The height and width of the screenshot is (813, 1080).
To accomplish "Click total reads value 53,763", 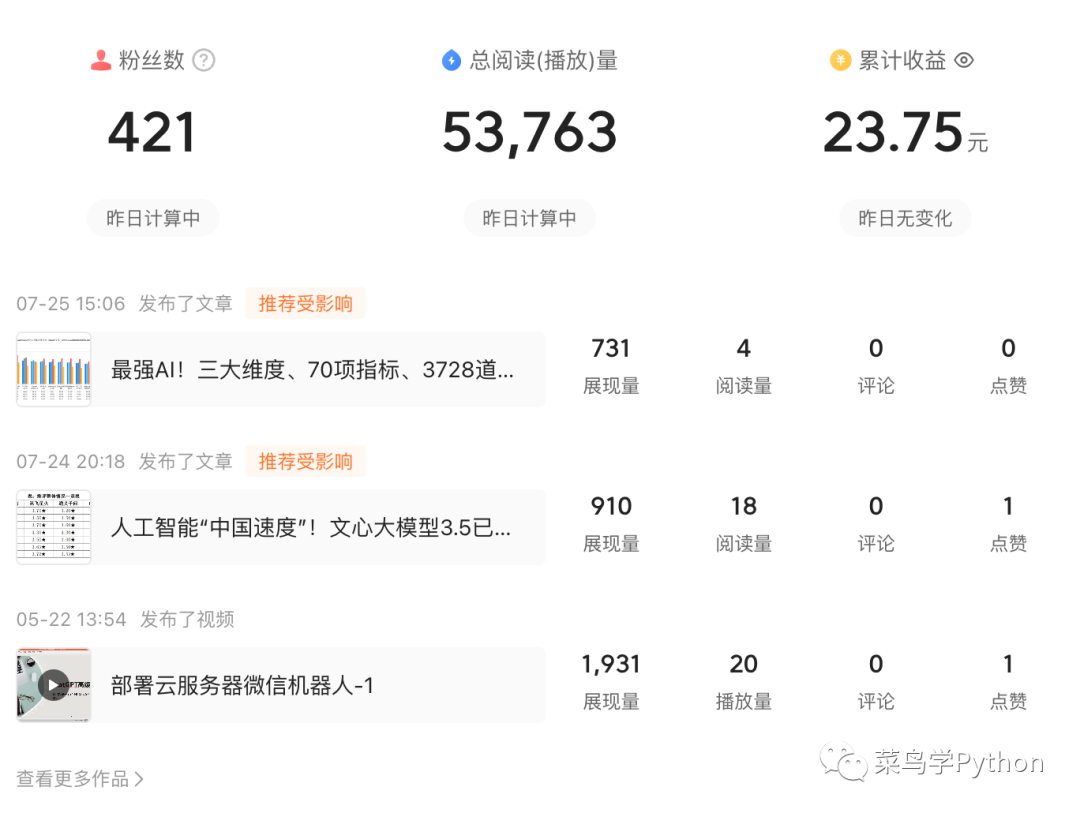I will [x=529, y=132].
